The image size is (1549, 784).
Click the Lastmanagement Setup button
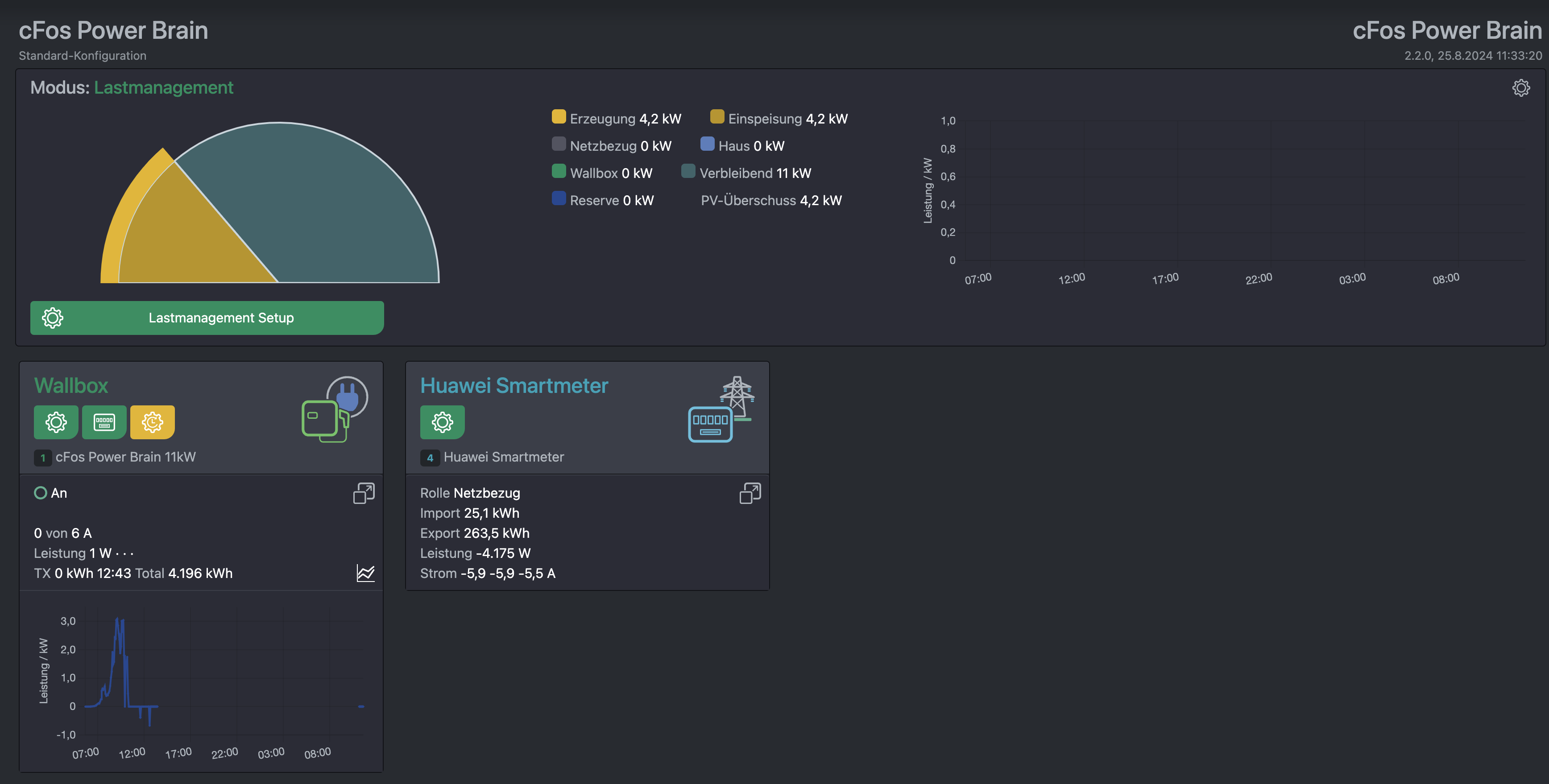pyautogui.click(x=207, y=318)
